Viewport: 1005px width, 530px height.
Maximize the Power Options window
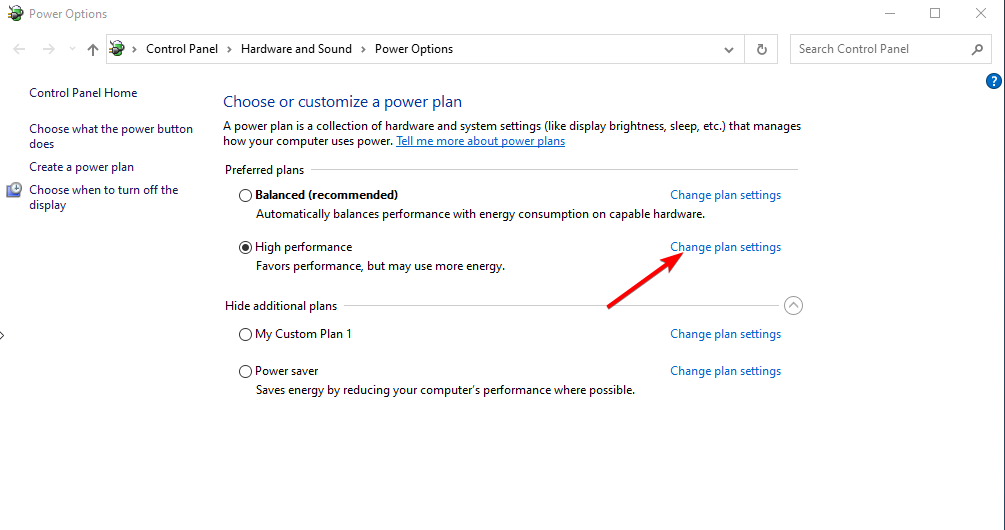coord(935,13)
